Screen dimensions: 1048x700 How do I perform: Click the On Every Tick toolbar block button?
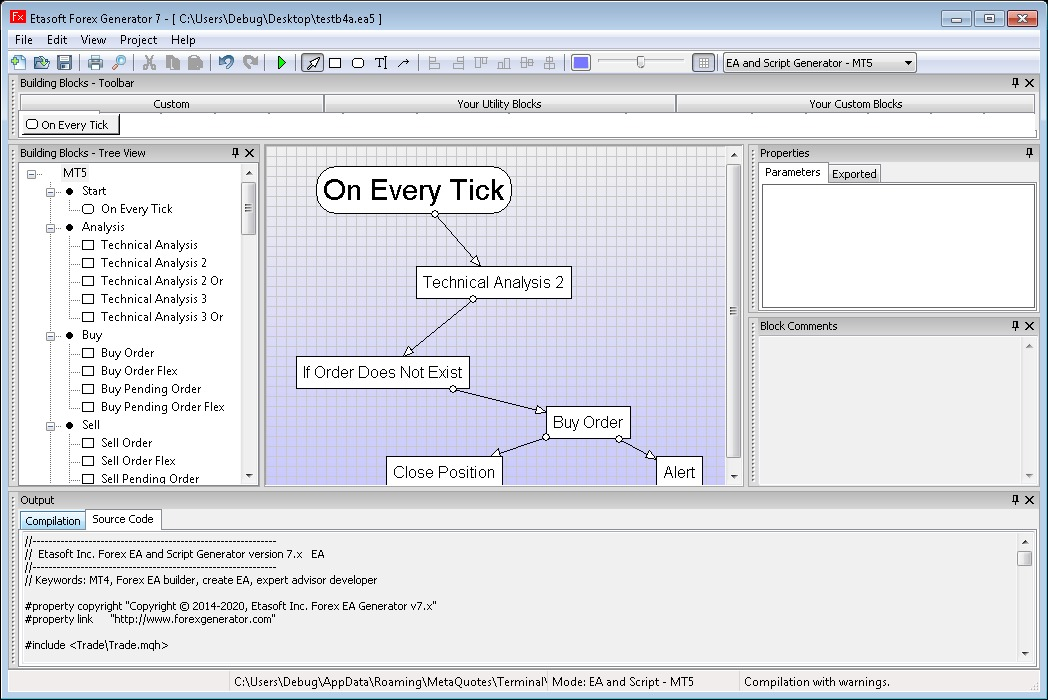pos(69,125)
